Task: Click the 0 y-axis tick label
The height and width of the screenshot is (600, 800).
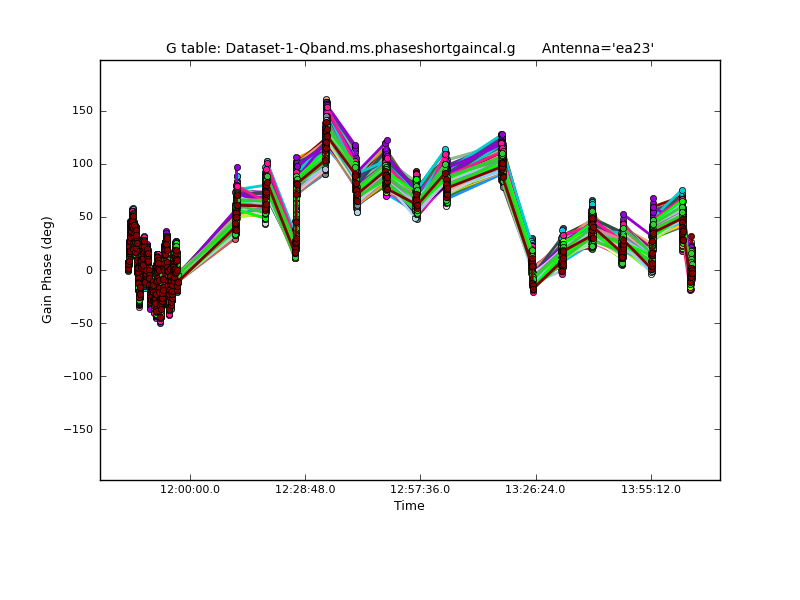Action: 89,270
